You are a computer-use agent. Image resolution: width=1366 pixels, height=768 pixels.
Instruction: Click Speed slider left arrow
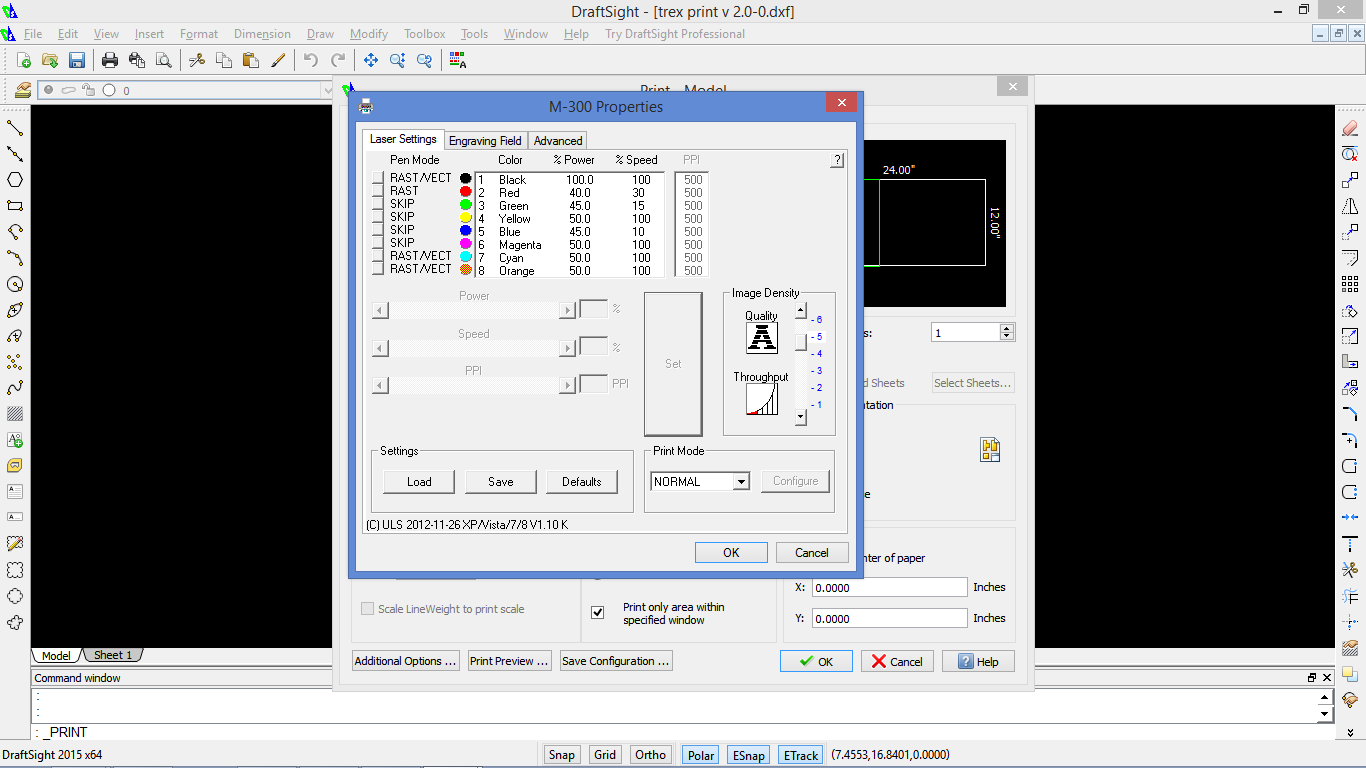click(x=378, y=348)
